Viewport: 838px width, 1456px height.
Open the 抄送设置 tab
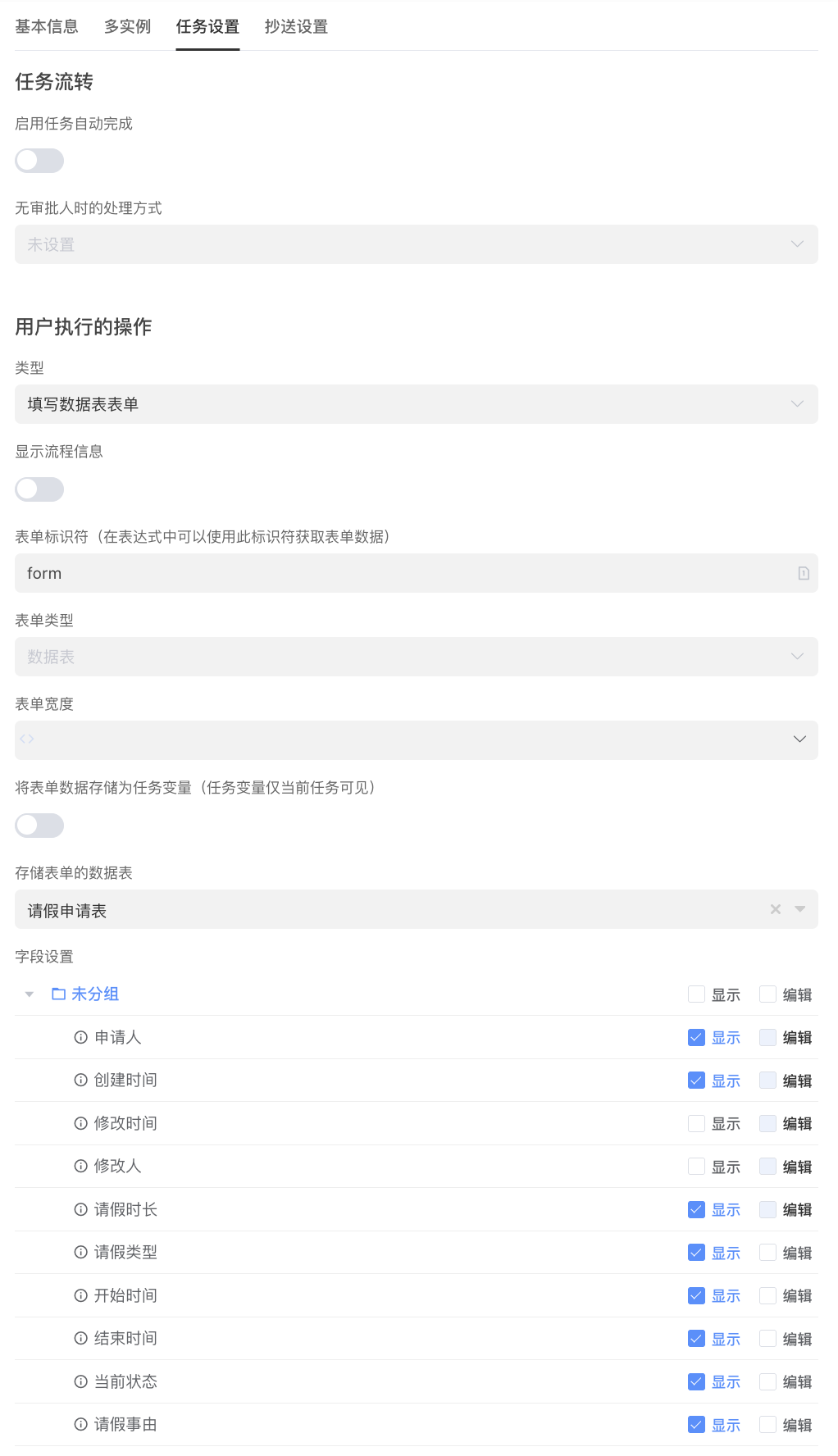(296, 26)
